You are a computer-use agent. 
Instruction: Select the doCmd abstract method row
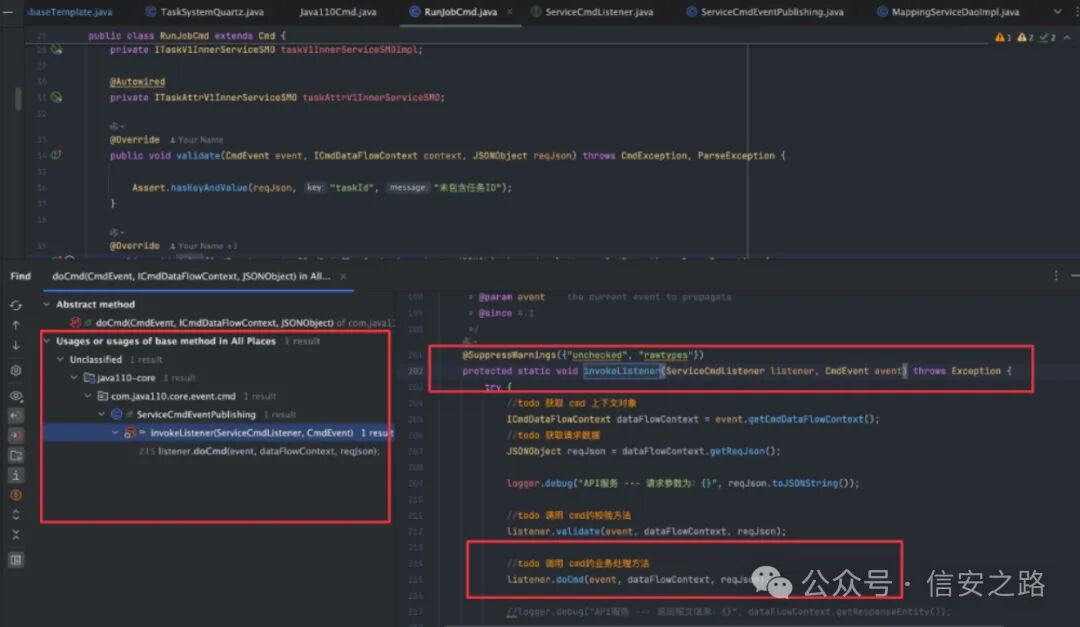(219, 322)
